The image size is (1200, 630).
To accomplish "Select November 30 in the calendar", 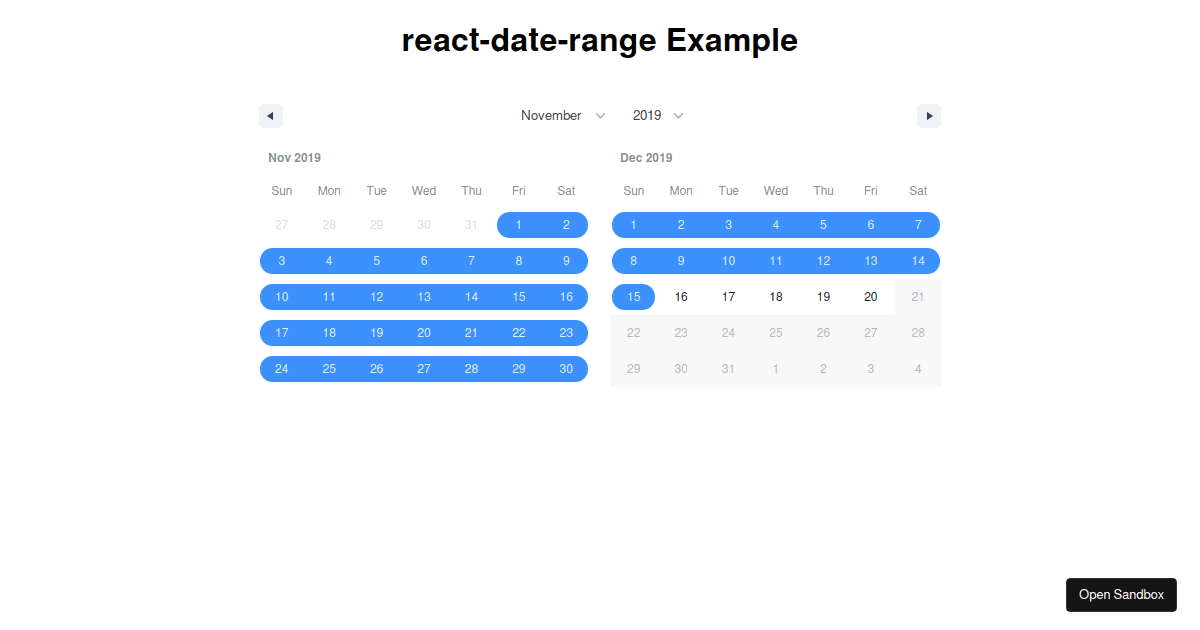I will point(566,368).
